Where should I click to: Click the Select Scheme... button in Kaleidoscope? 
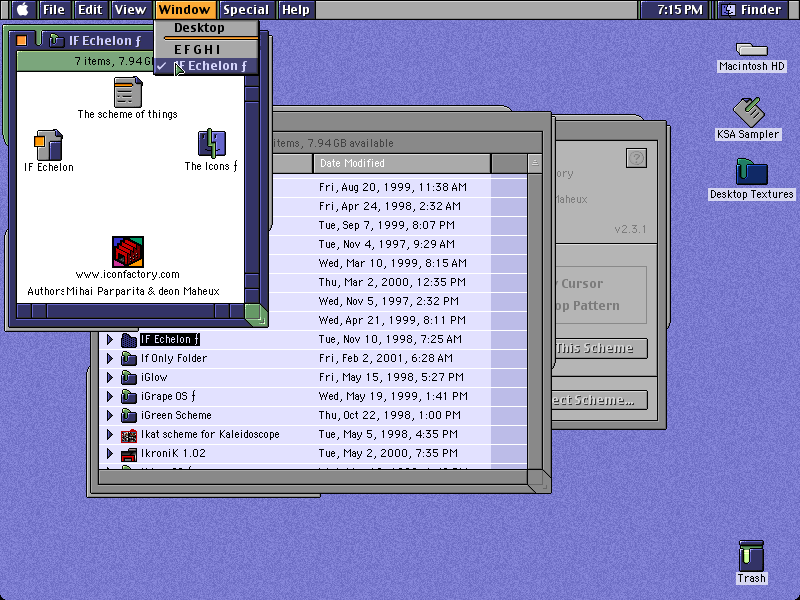point(600,400)
